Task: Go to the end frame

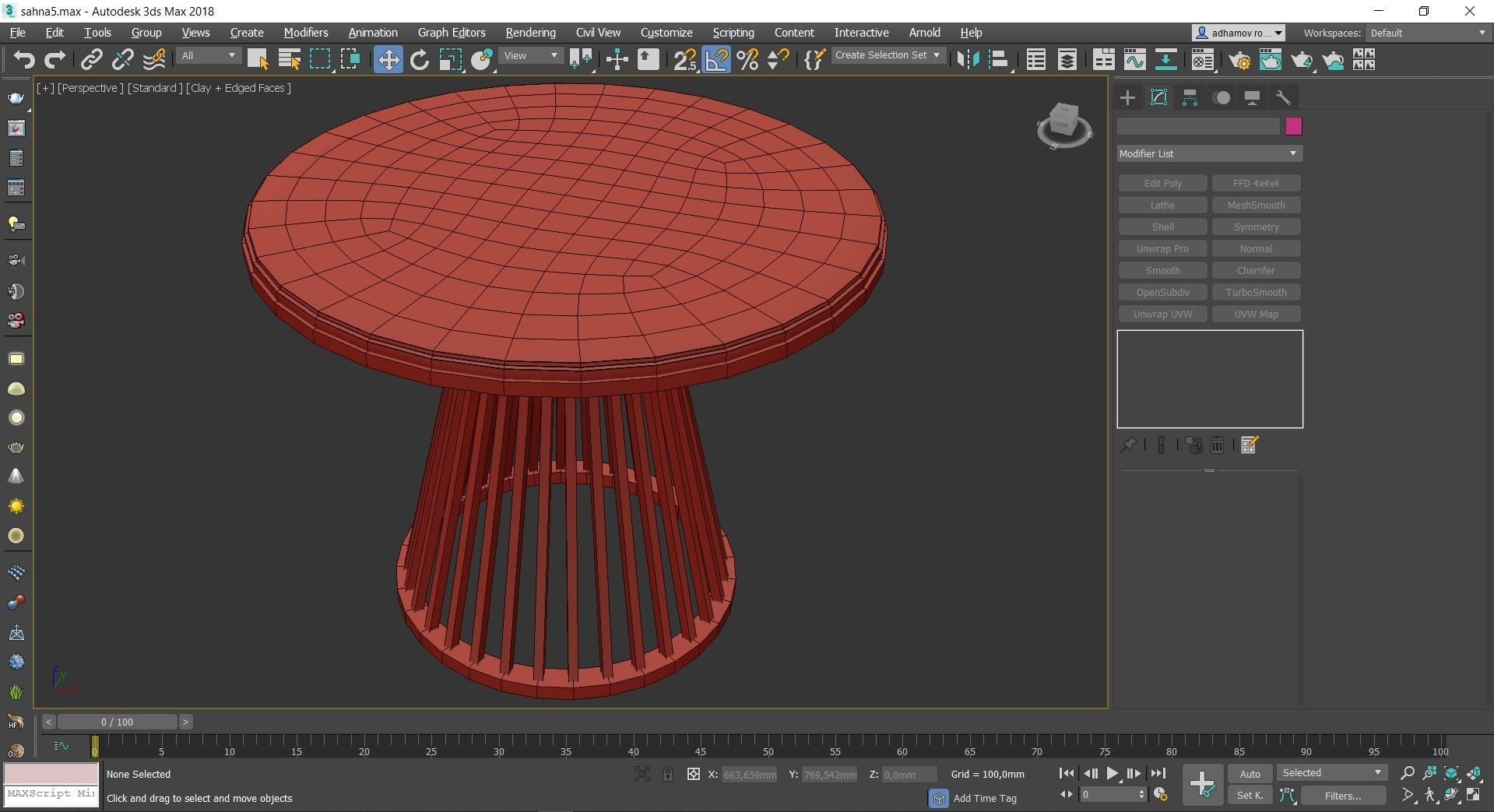Action: pyautogui.click(x=1158, y=773)
